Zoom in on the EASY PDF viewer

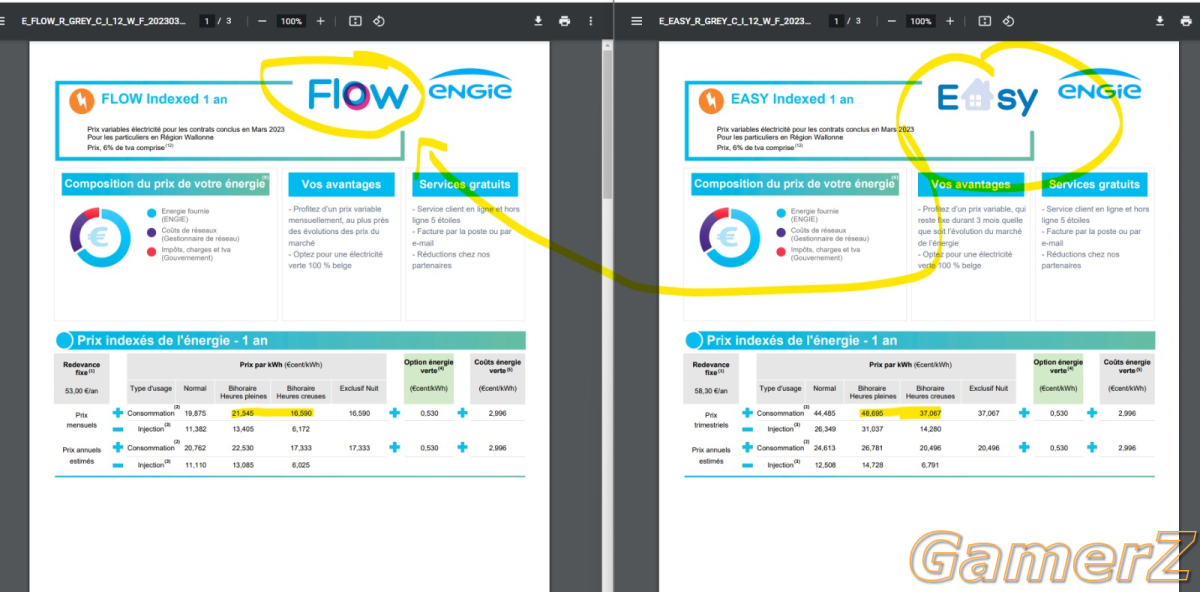tap(950, 21)
